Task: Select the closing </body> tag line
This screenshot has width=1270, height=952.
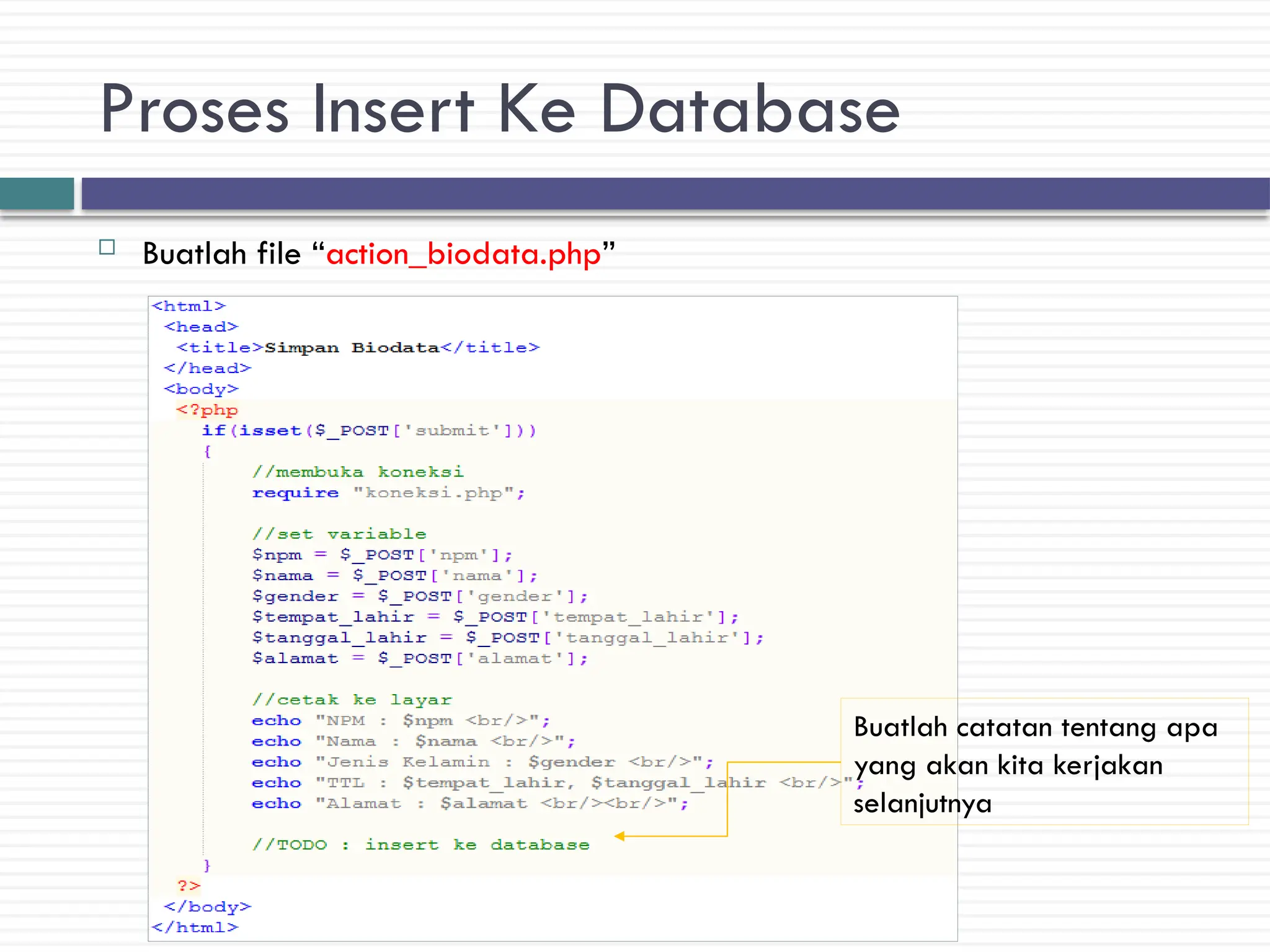Action: tap(208, 907)
